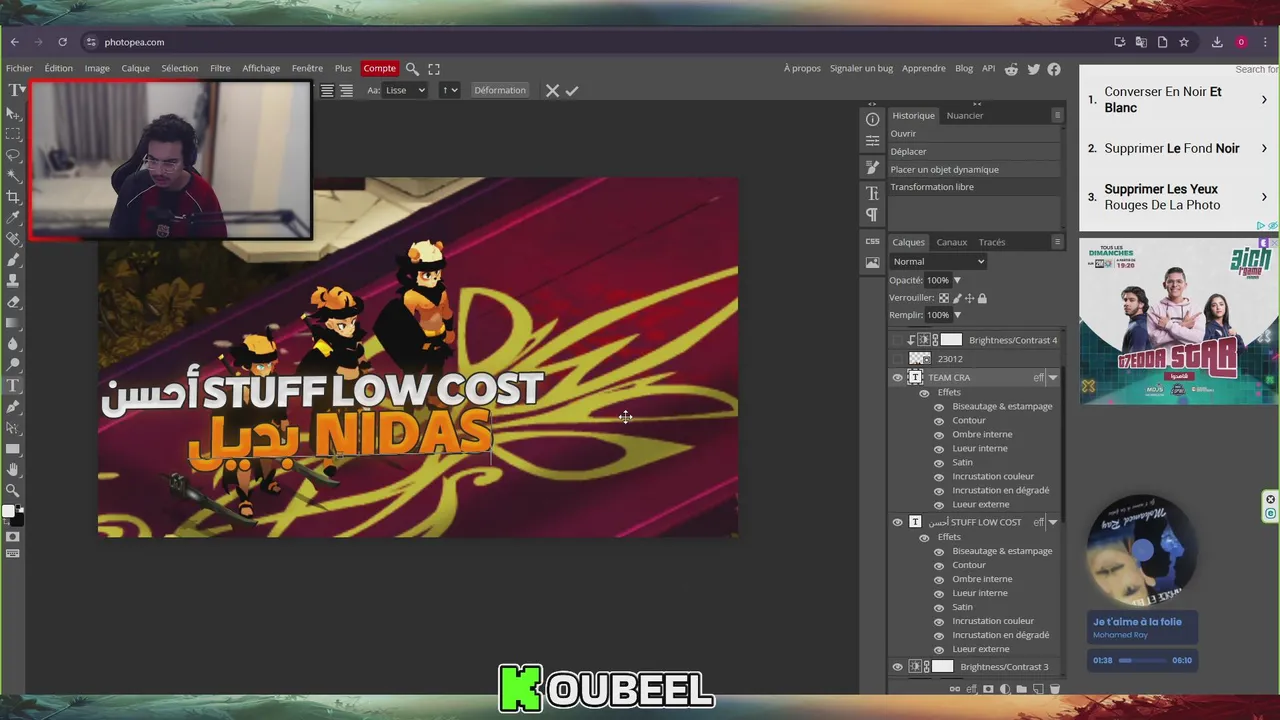
Task: Toggle Quick Mask mode icon
Action: (13, 537)
